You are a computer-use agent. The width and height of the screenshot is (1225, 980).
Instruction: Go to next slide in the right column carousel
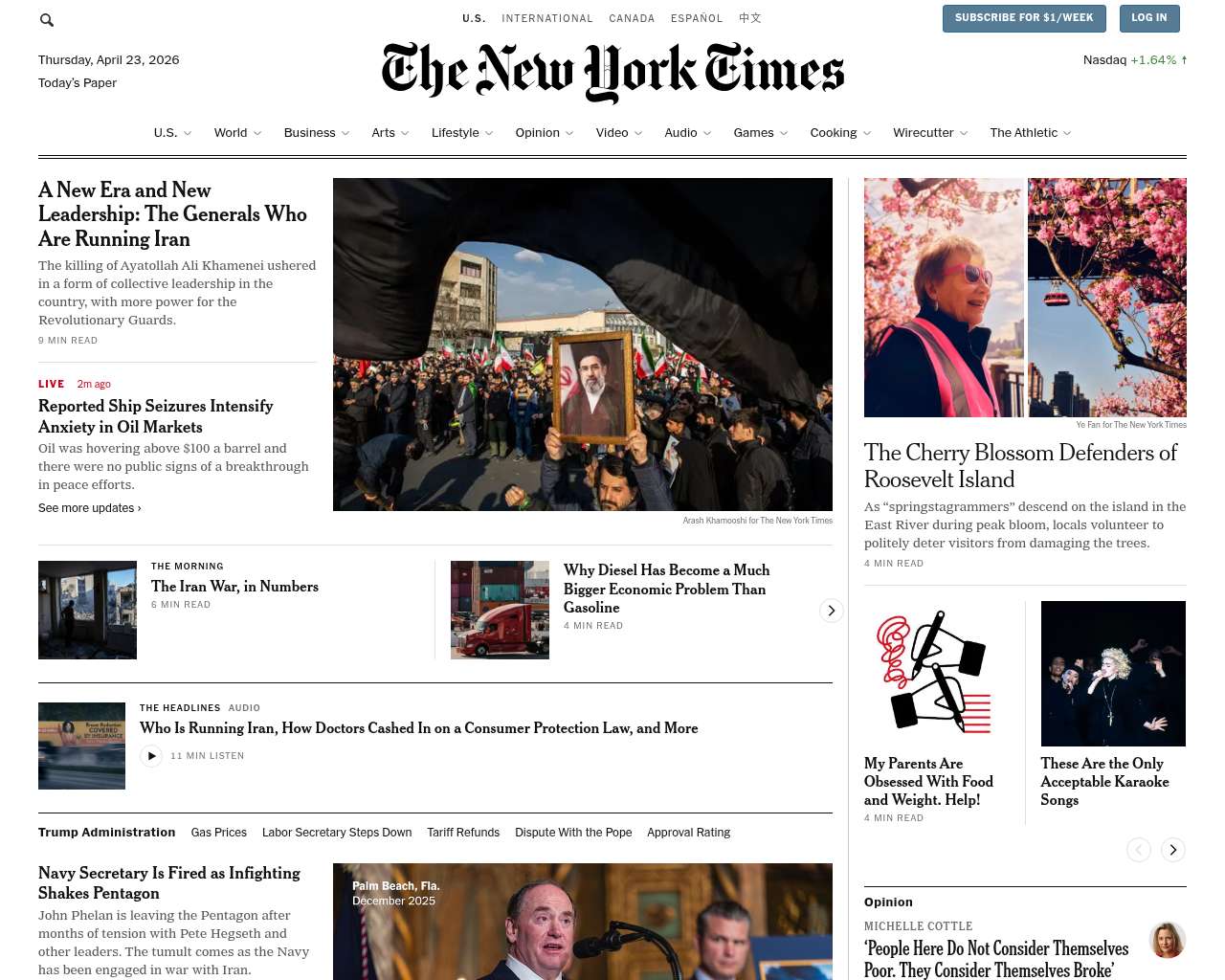point(1173,850)
